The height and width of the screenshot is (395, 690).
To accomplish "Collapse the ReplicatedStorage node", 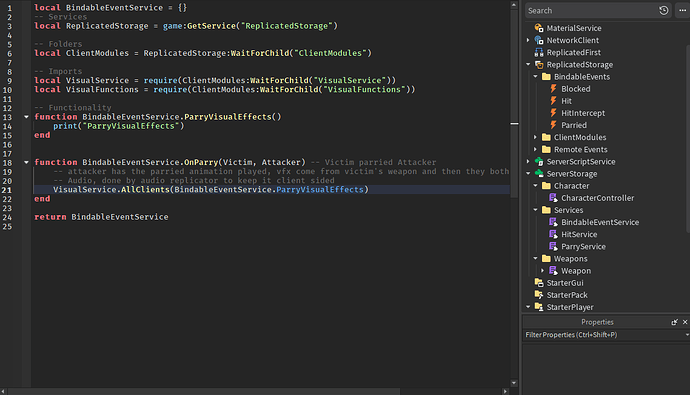I will click(x=528, y=64).
